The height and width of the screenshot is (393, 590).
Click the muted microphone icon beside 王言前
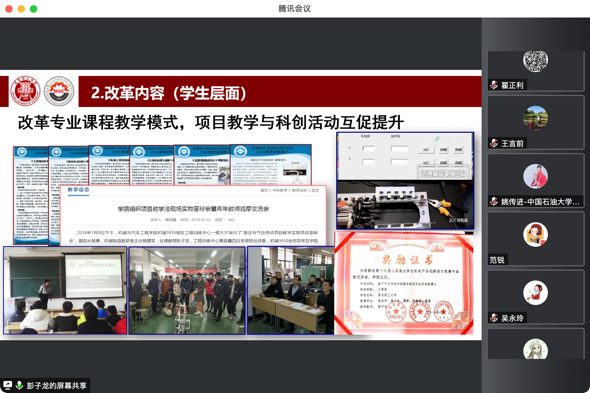(494, 143)
